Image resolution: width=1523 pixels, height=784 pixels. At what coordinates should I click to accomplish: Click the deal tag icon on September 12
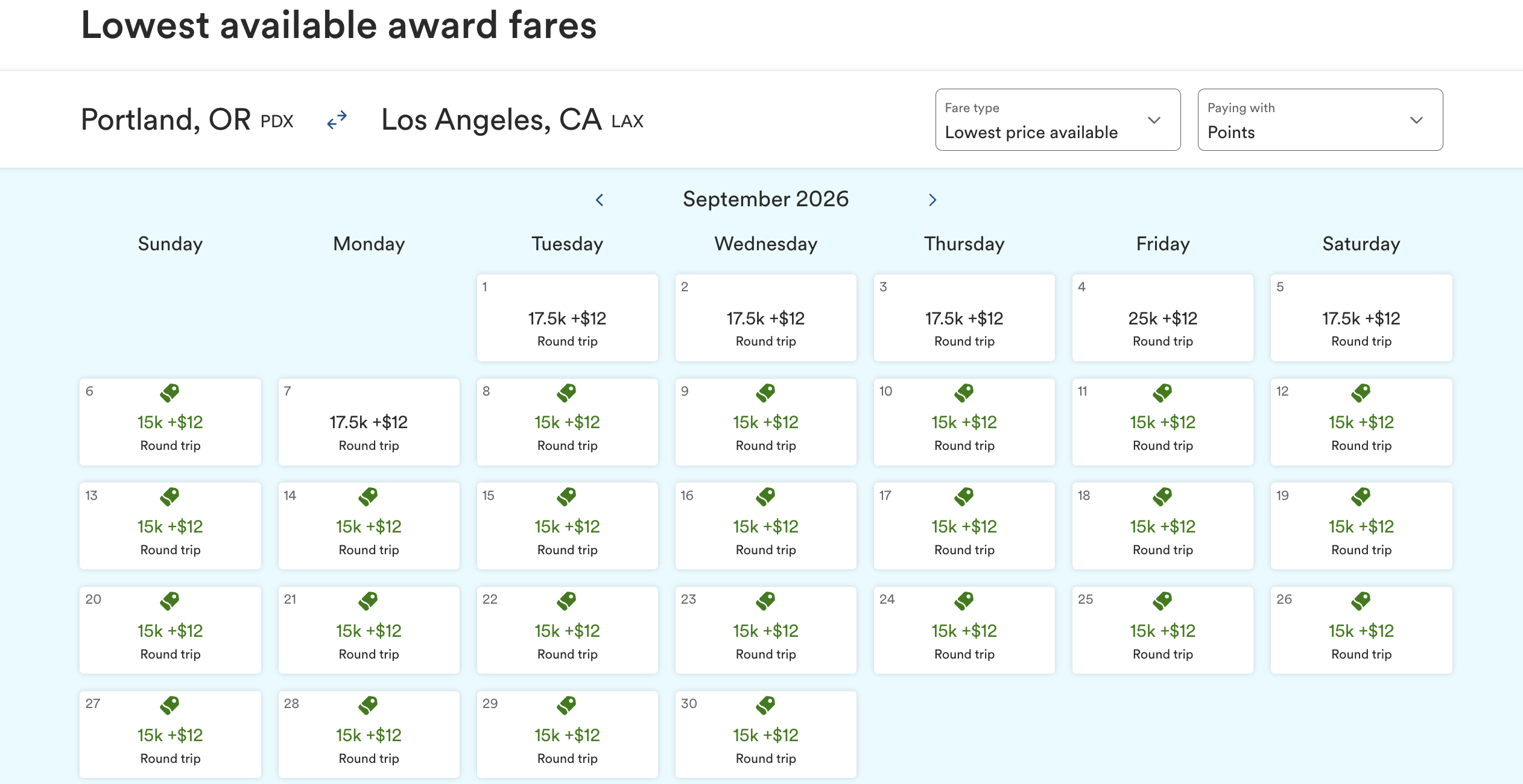click(1361, 393)
